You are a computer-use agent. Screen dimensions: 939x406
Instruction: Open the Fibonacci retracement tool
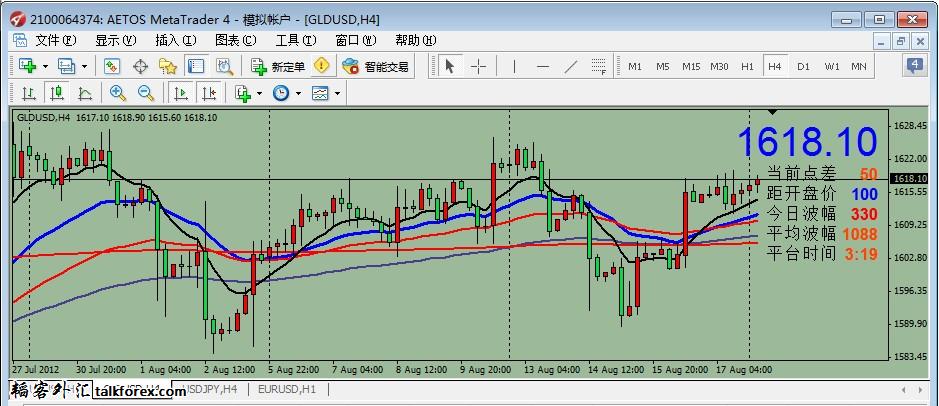(599, 67)
